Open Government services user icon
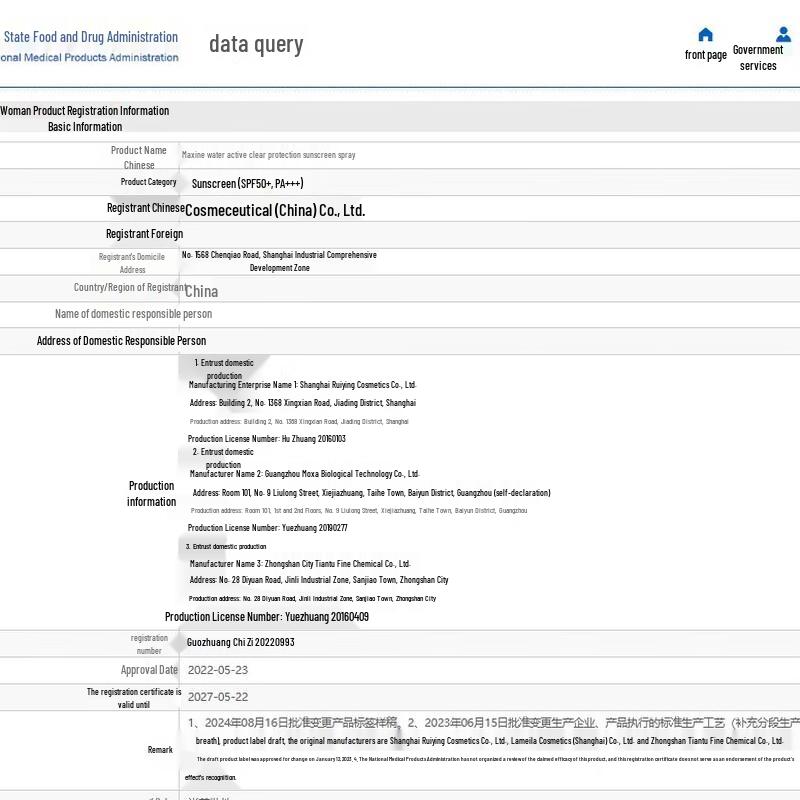 tap(783, 34)
